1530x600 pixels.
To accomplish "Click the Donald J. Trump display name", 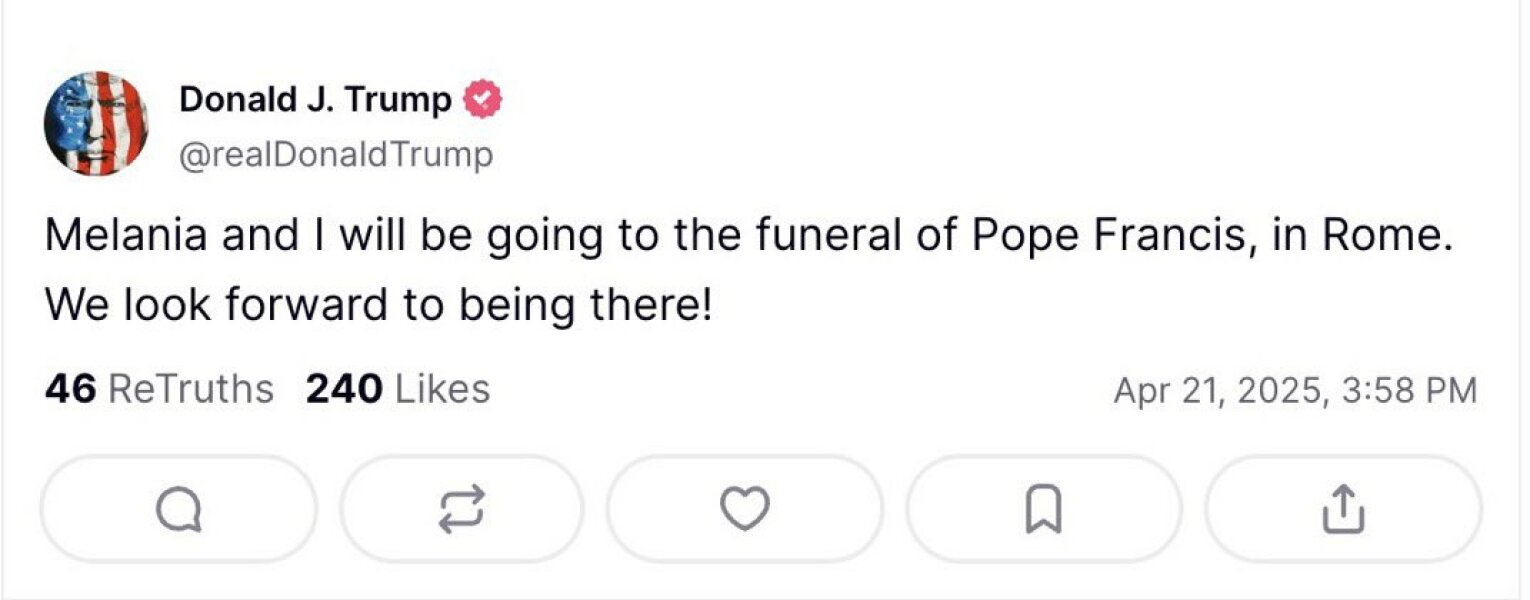I will coord(315,100).
